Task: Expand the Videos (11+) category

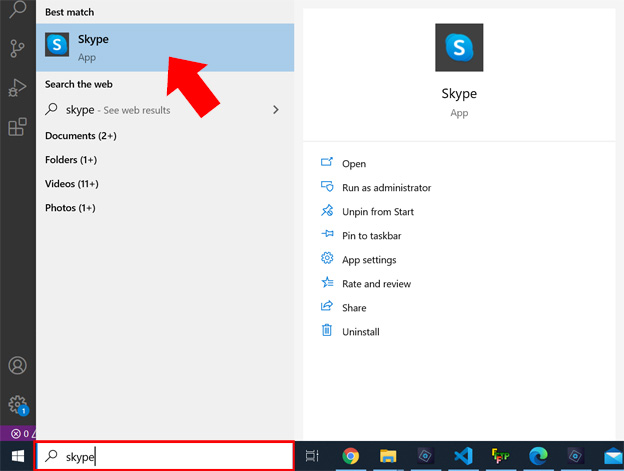Action: [72, 184]
